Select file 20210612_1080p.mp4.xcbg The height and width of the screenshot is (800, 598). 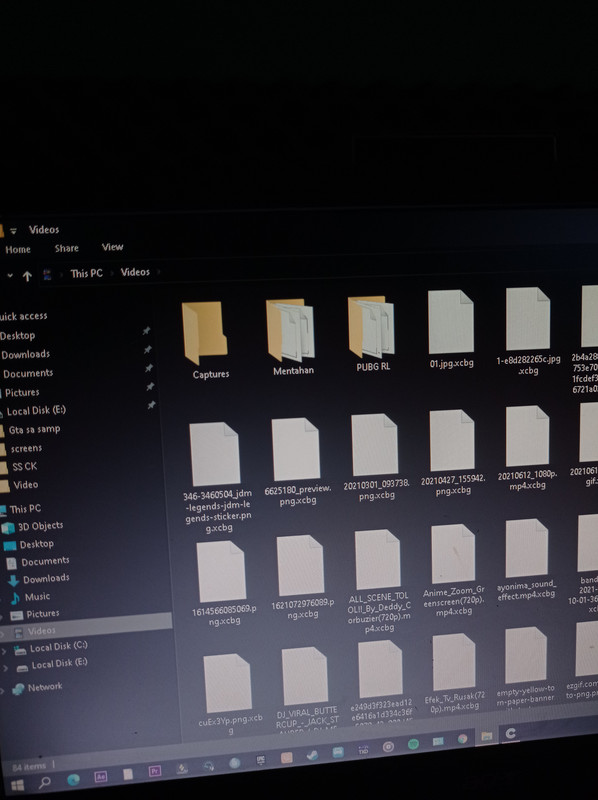click(x=528, y=447)
